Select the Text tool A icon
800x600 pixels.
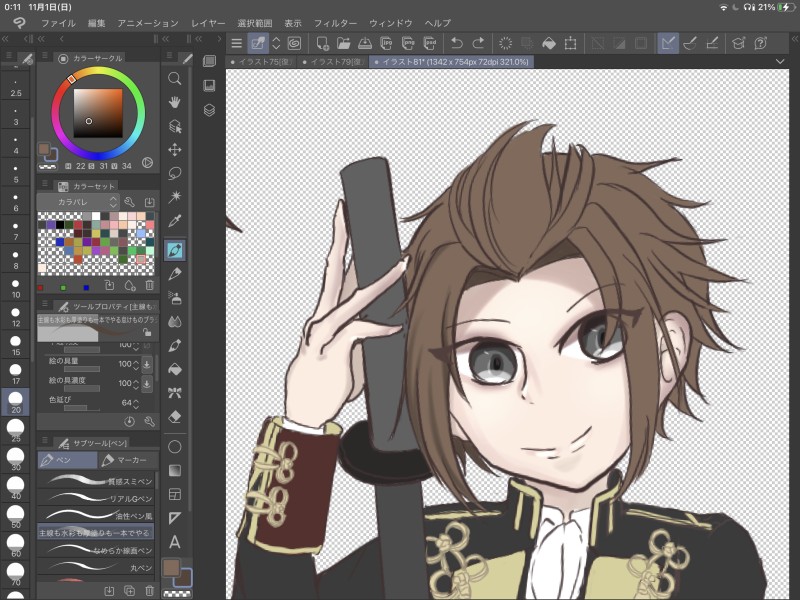(174, 542)
